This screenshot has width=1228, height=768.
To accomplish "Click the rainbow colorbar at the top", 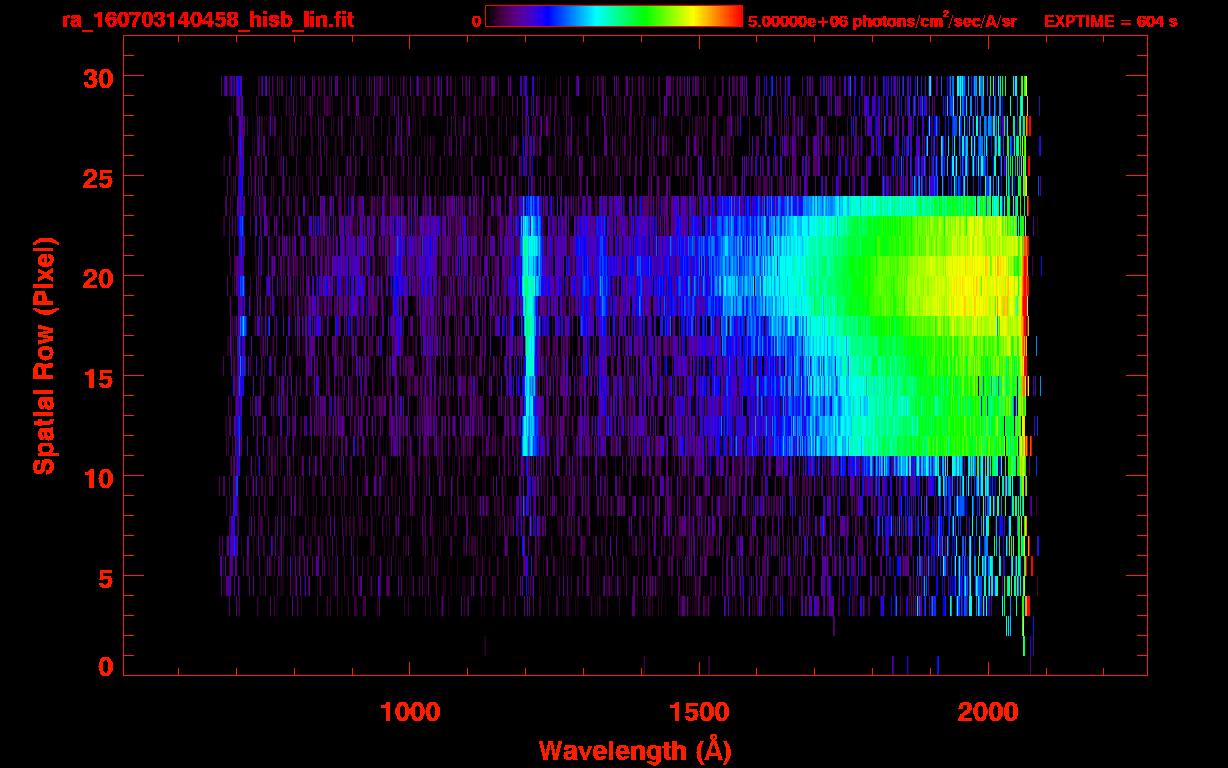I will click(613, 17).
